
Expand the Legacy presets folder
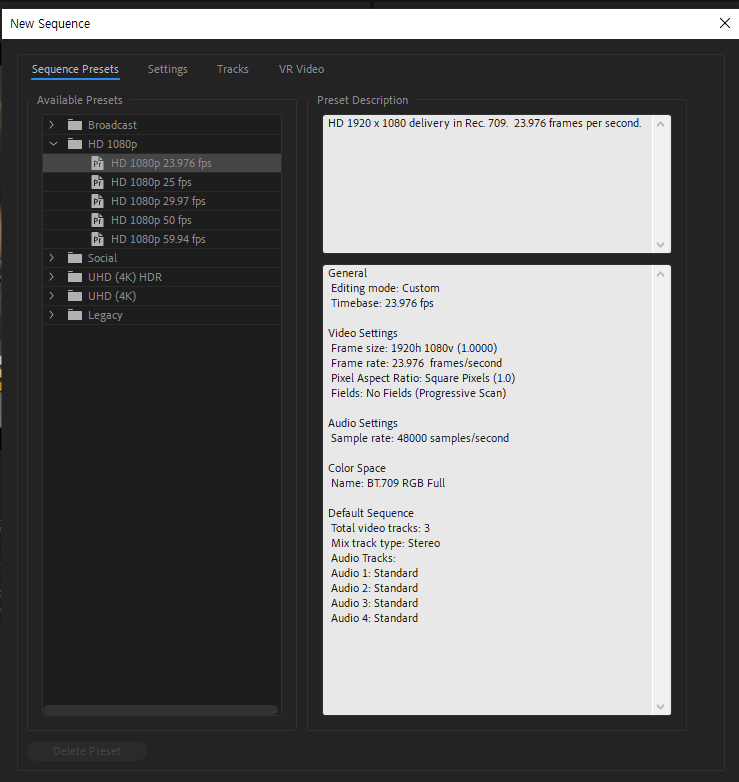[x=52, y=315]
